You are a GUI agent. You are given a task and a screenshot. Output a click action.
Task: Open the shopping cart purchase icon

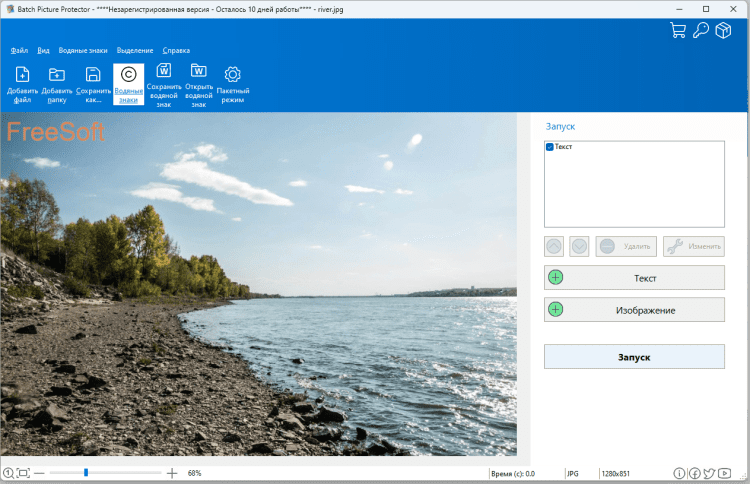click(x=678, y=30)
